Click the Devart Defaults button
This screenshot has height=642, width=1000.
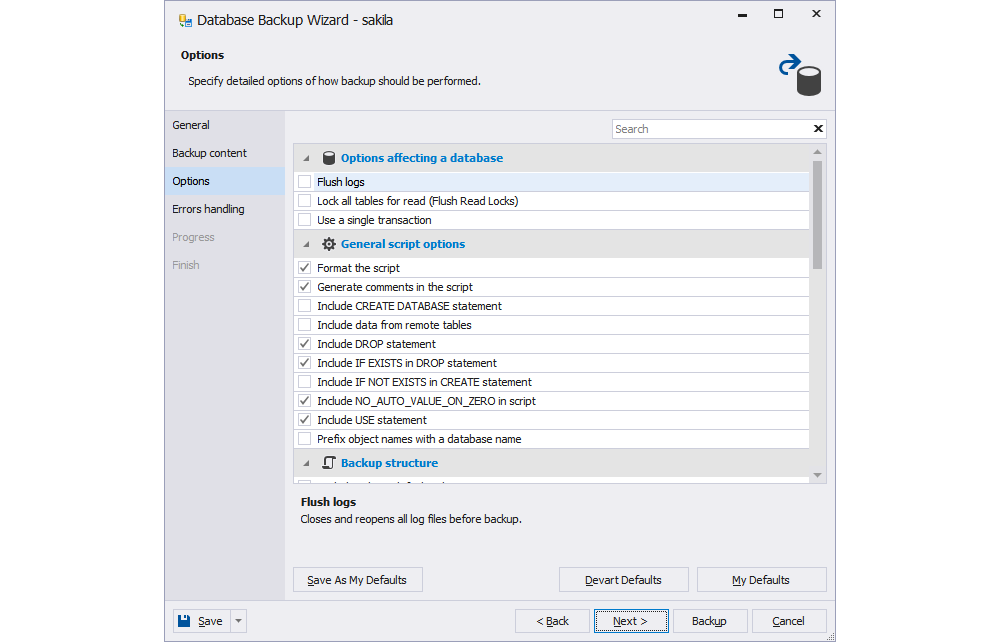pos(623,579)
